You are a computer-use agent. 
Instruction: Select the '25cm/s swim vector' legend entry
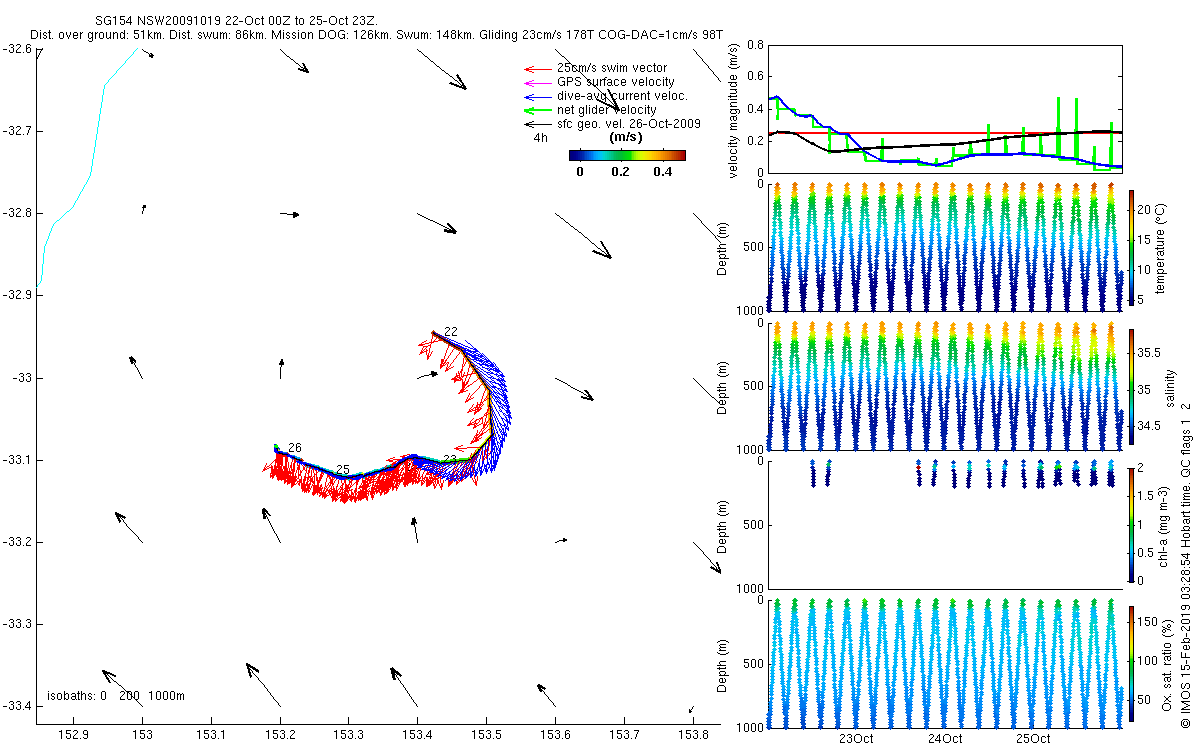[x=612, y=68]
